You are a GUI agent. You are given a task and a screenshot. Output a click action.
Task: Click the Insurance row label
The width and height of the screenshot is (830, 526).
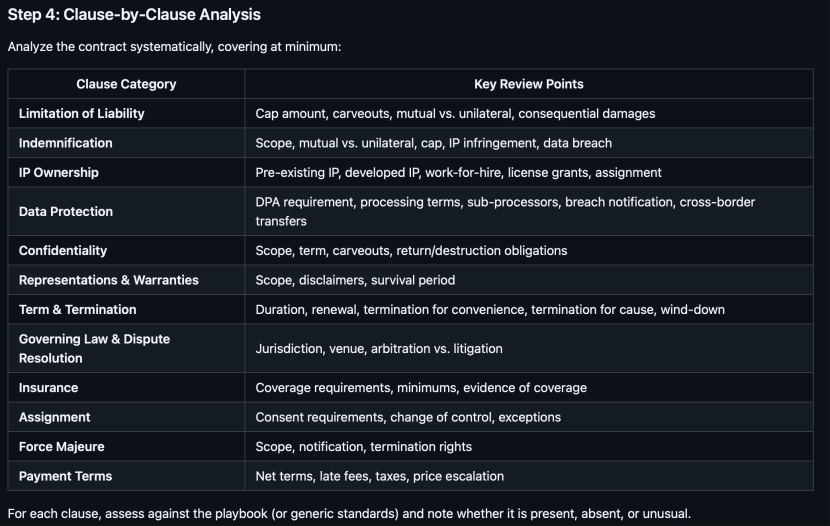click(x=49, y=387)
